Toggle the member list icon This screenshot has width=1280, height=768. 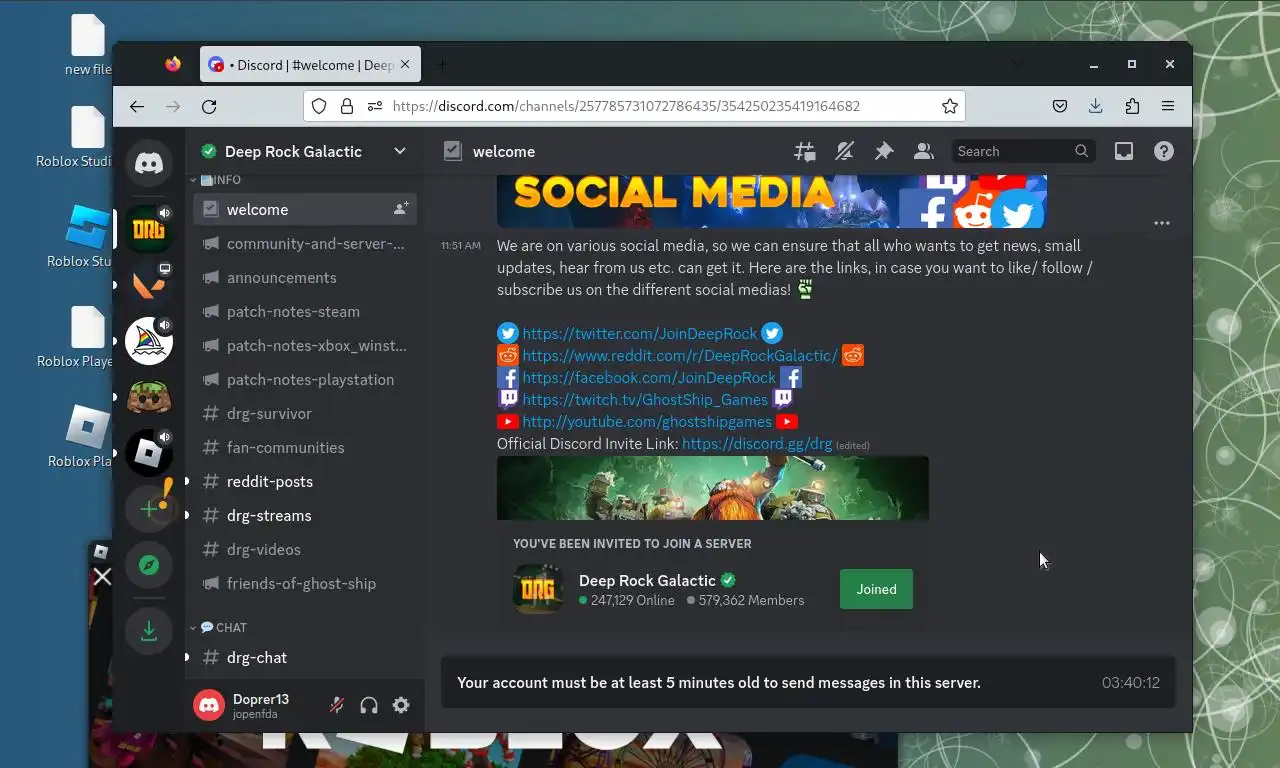point(924,152)
